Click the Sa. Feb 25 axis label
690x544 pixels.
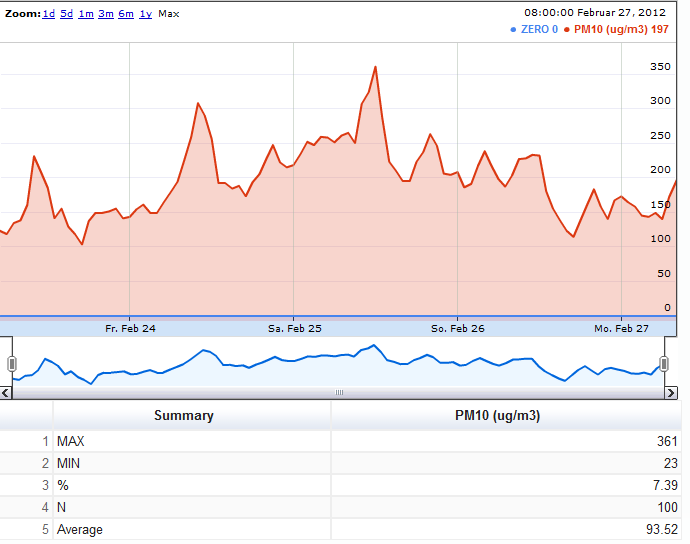tap(294, 329)
